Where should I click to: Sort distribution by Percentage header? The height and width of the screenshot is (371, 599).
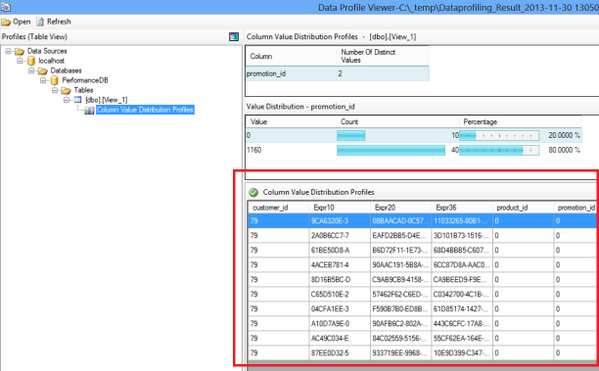click(520, 122)
